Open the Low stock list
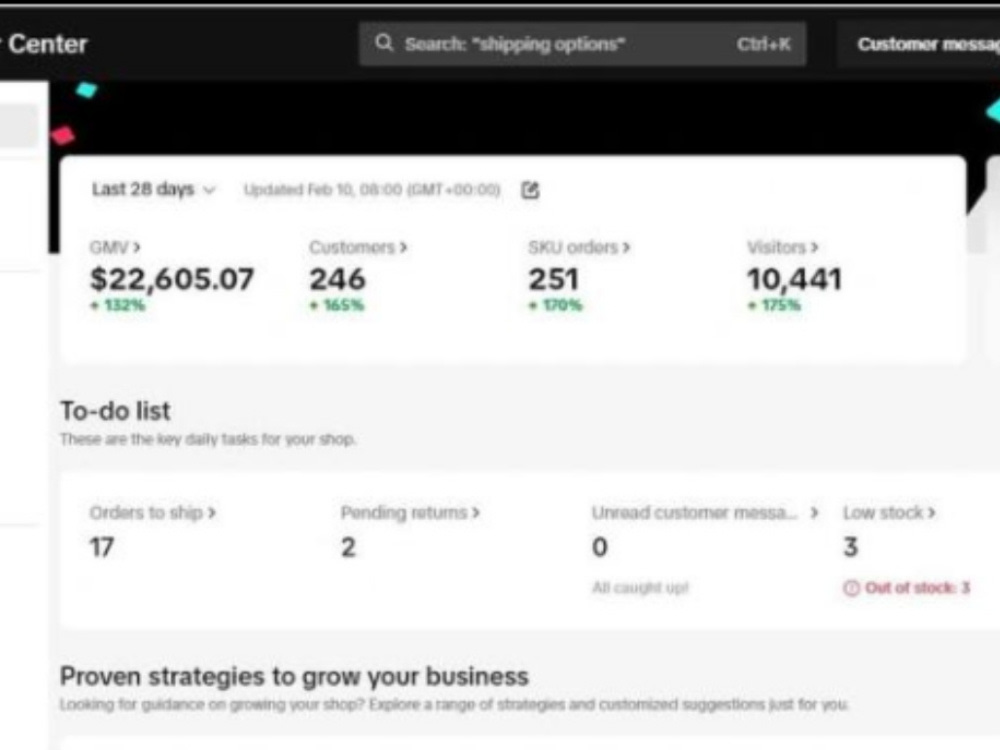The width and height of the screenshot is (1000, 750). [889, 513]
